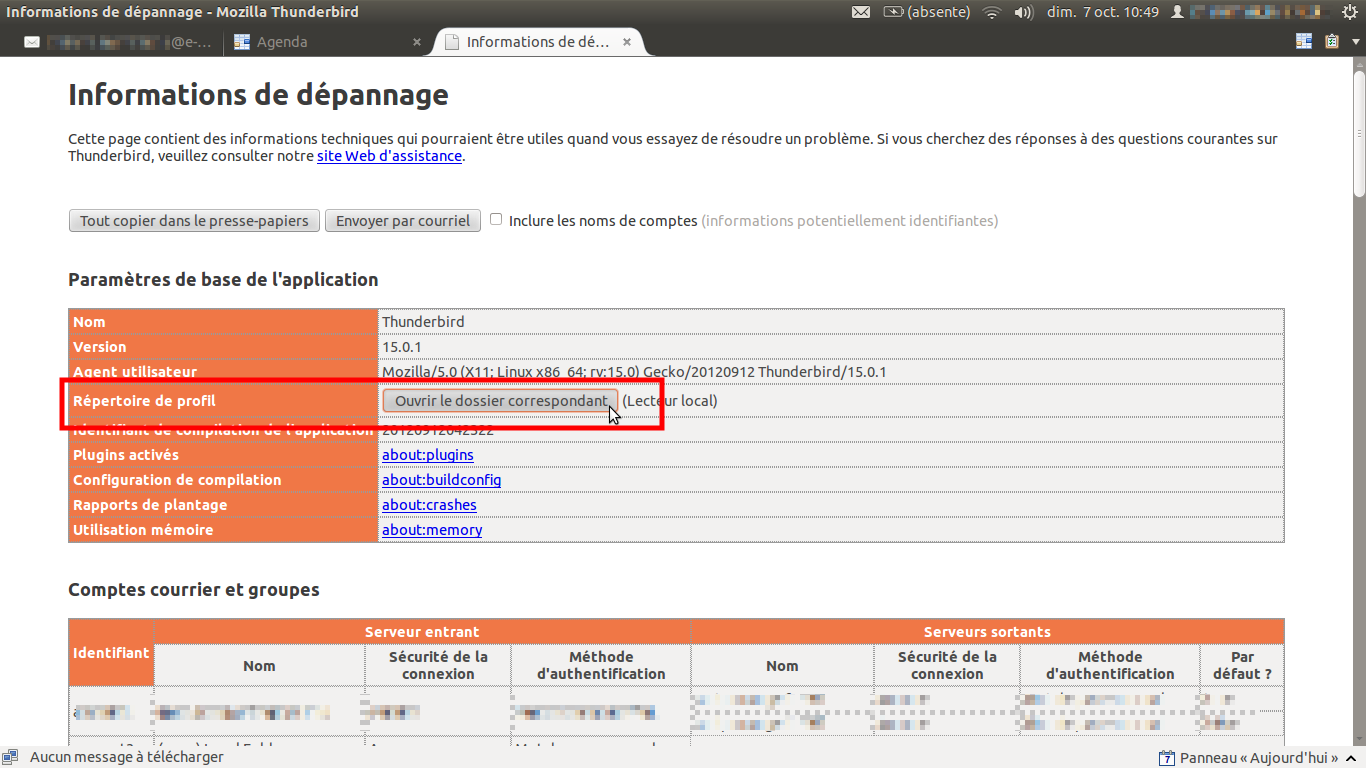Open the "site Web d'assistance" link

point(389,156)
